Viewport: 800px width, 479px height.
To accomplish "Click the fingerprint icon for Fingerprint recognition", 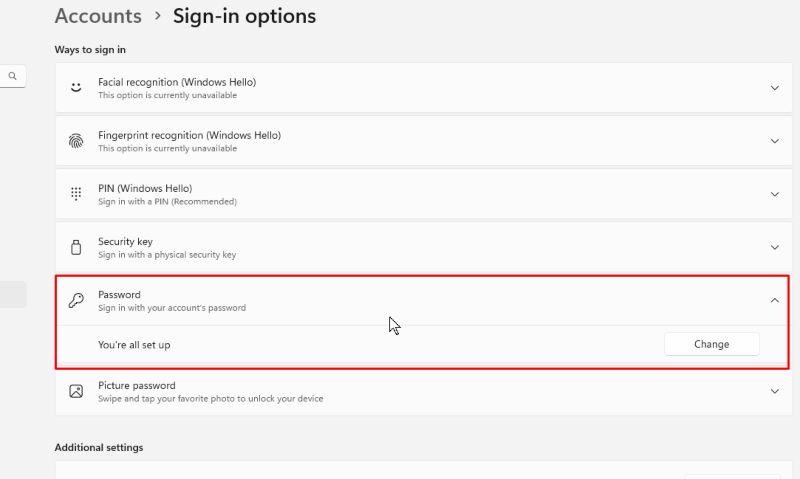I will tap(76, 141).
